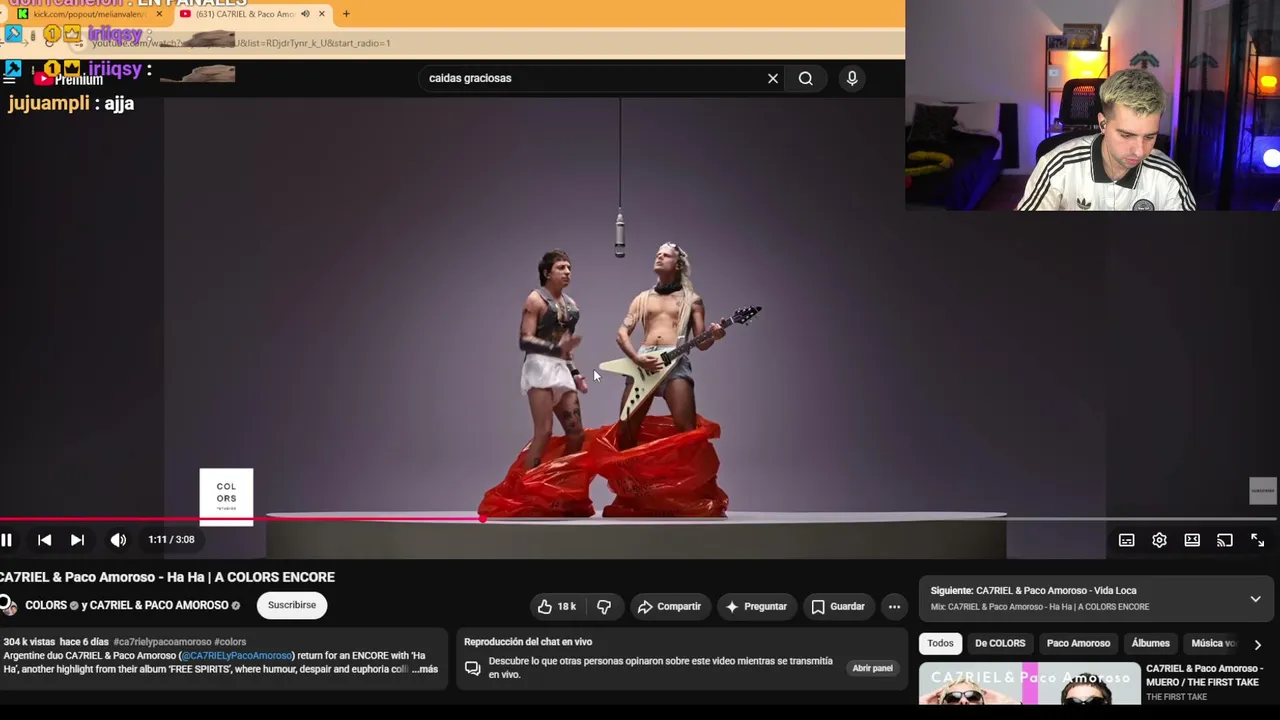Image resolution: width=1280 pixels, height=720 pixels.
Task: Pause the video playback
Action: click(6, 540)
